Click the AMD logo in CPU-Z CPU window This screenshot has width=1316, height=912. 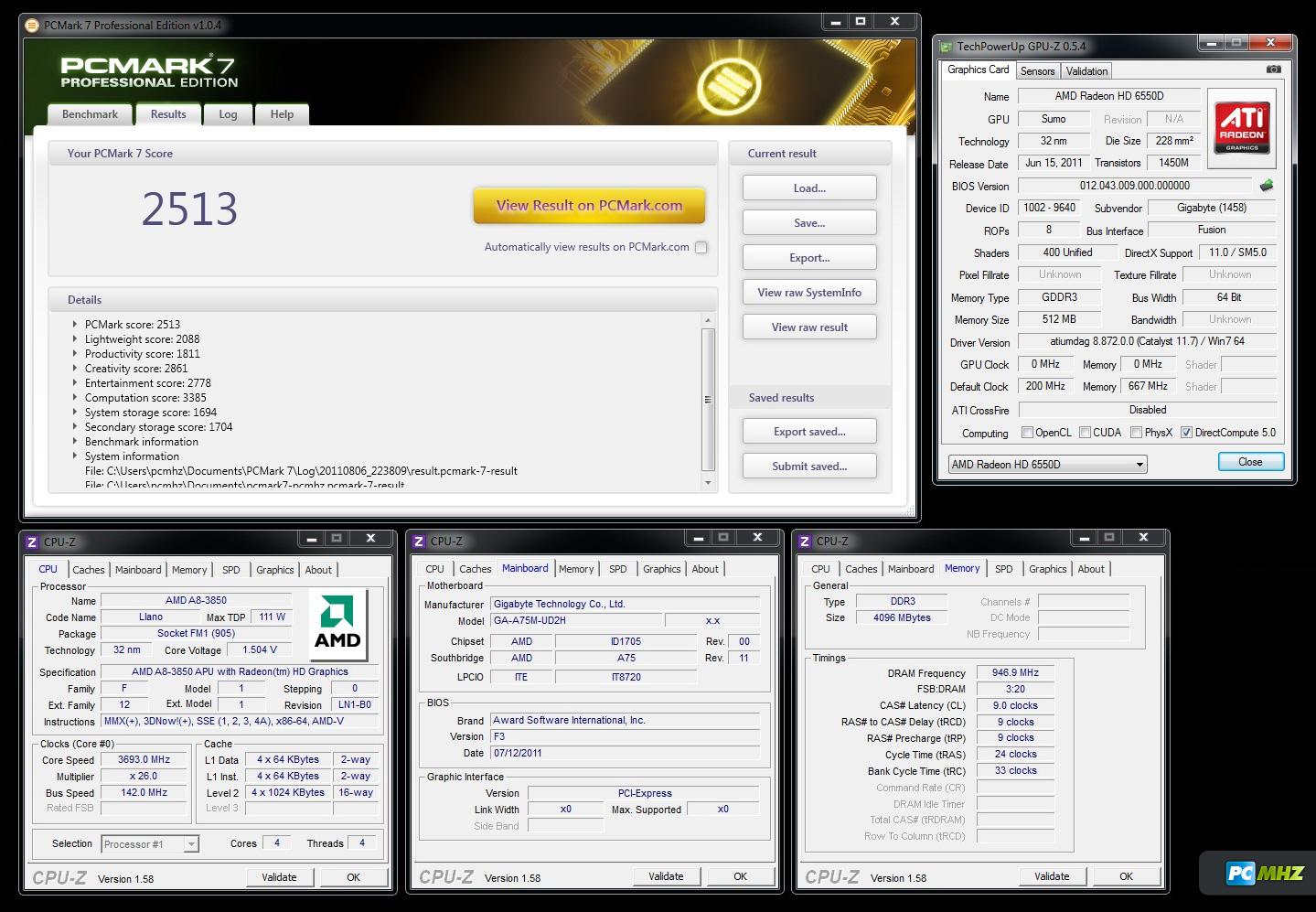(x=338, y=625)
